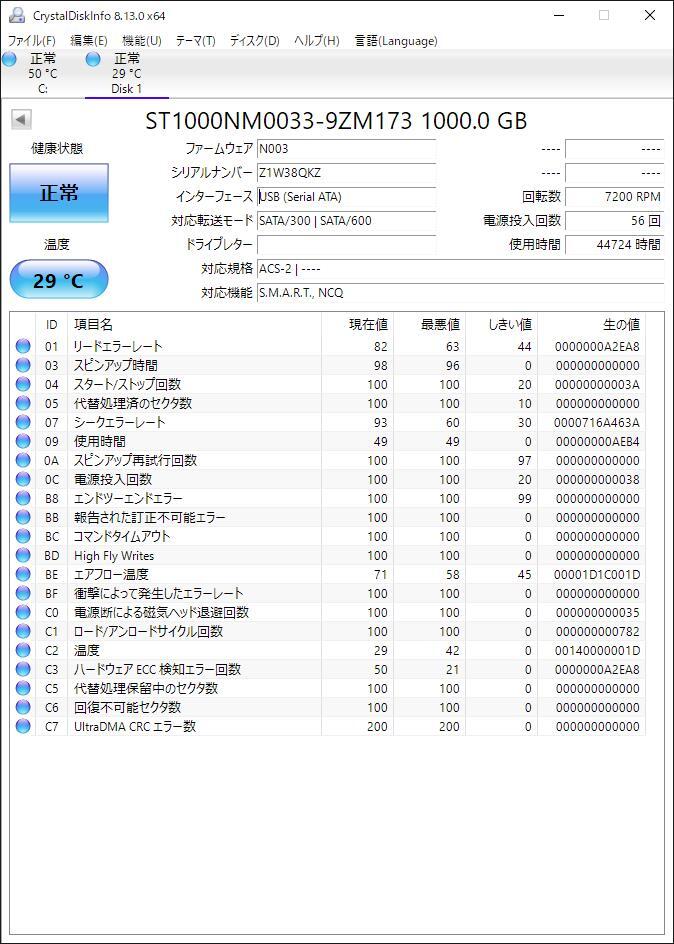
Task: Click the 対応機能 field S.M.A.R.T., NCQ
Action: pos(460,293)
